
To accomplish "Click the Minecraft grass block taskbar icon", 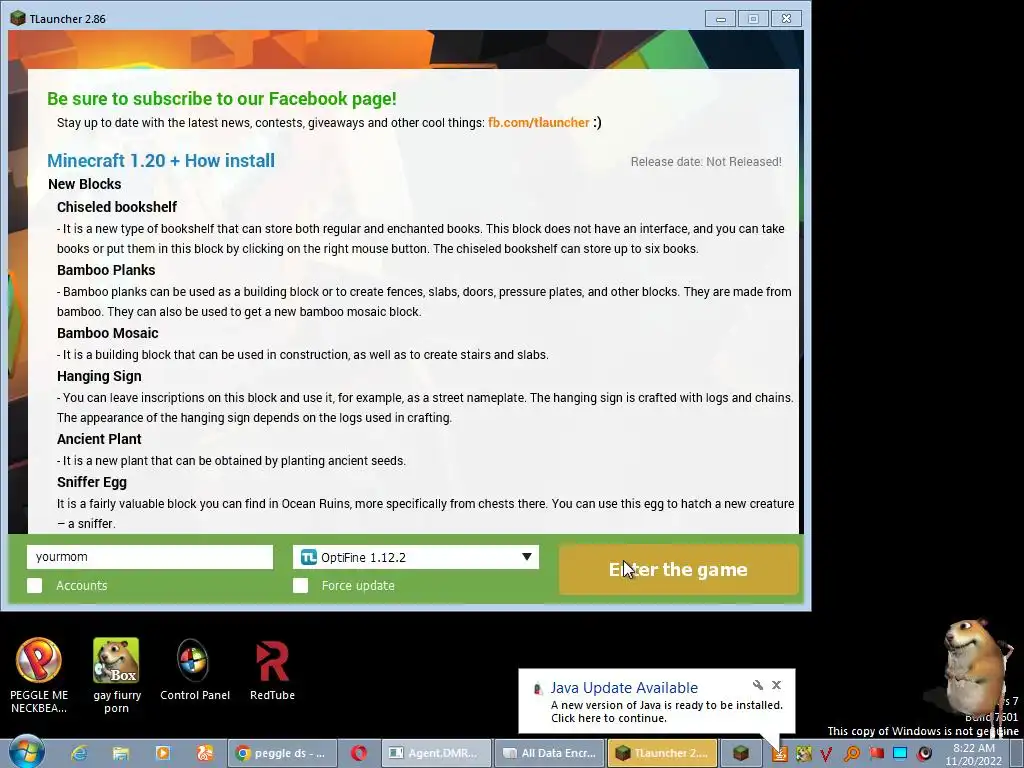I will [x=741, y=753].
